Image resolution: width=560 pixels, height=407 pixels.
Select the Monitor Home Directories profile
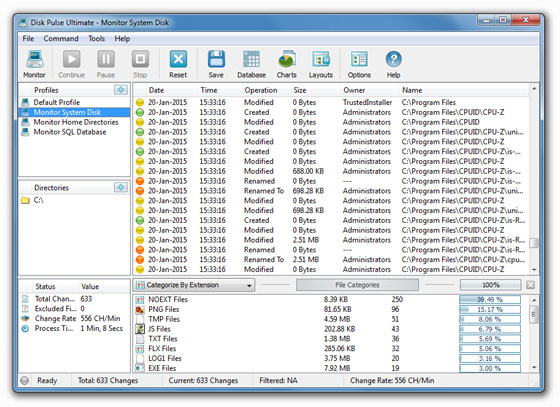(74, 122)
